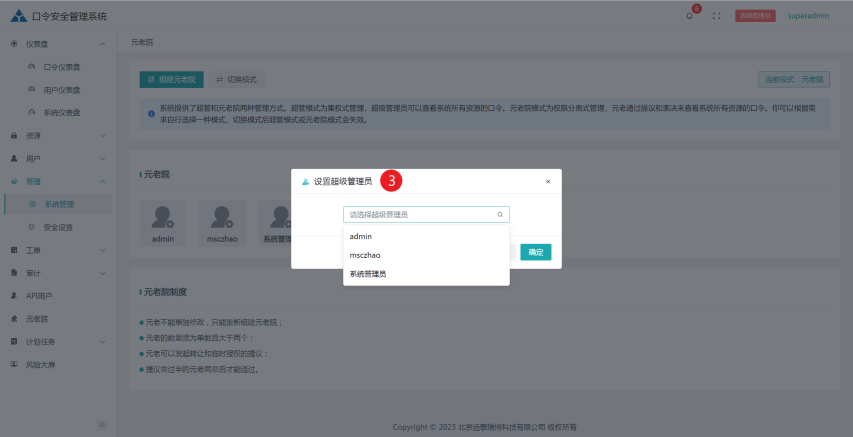Click the admin user avatar
Viewport: 853px width, 437px height.
[163, 216]
